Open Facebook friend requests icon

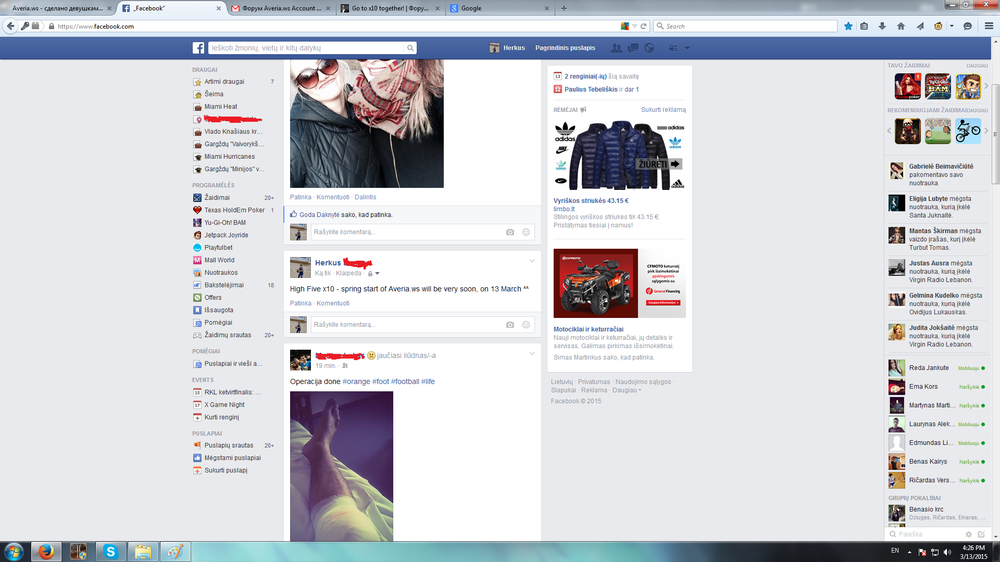coord(615,48)
